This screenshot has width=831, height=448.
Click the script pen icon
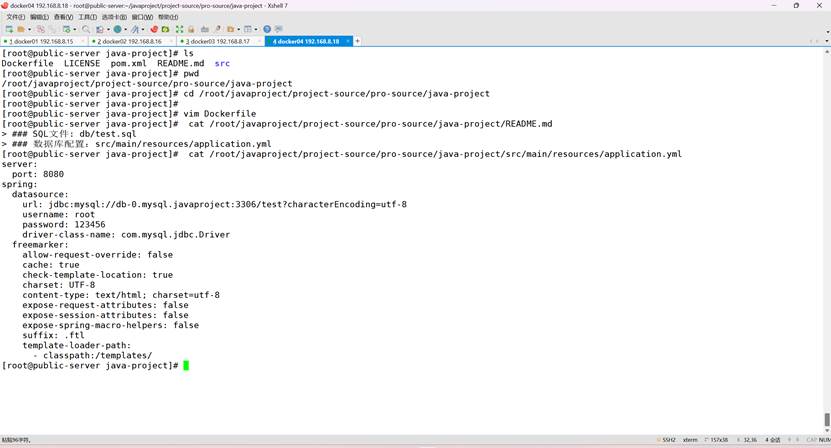[x=218, y=29]
